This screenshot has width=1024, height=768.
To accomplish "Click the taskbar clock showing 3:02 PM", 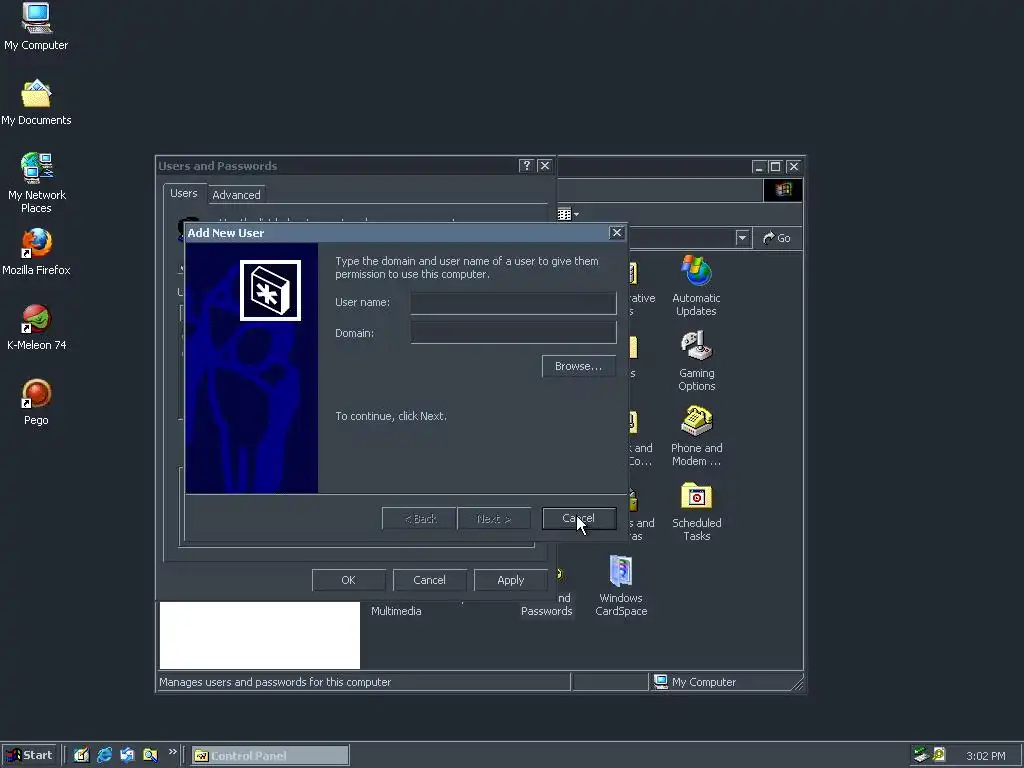I will [985, 756].
